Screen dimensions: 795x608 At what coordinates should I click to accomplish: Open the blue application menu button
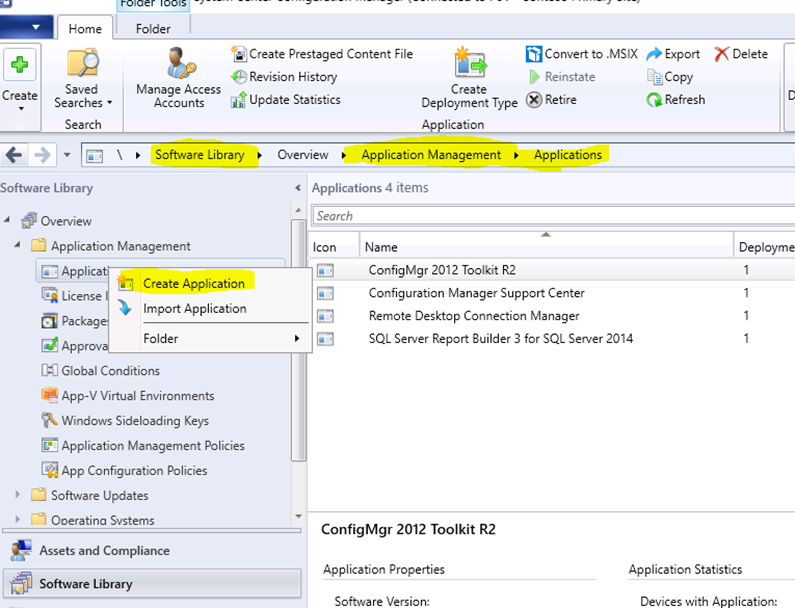26,27
